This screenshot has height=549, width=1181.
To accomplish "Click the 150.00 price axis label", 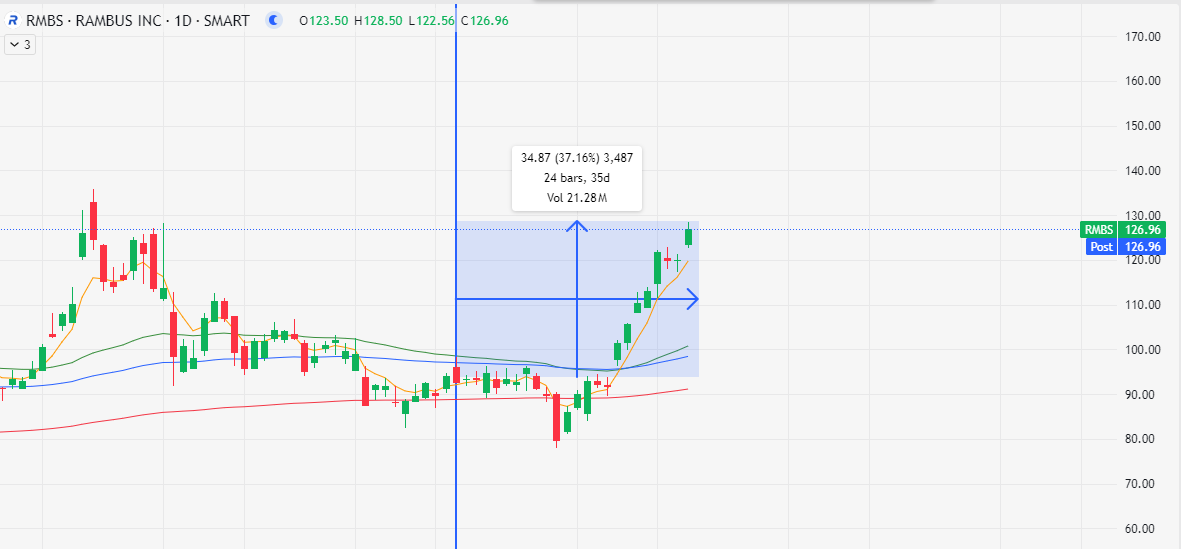I will point(1142,126).
